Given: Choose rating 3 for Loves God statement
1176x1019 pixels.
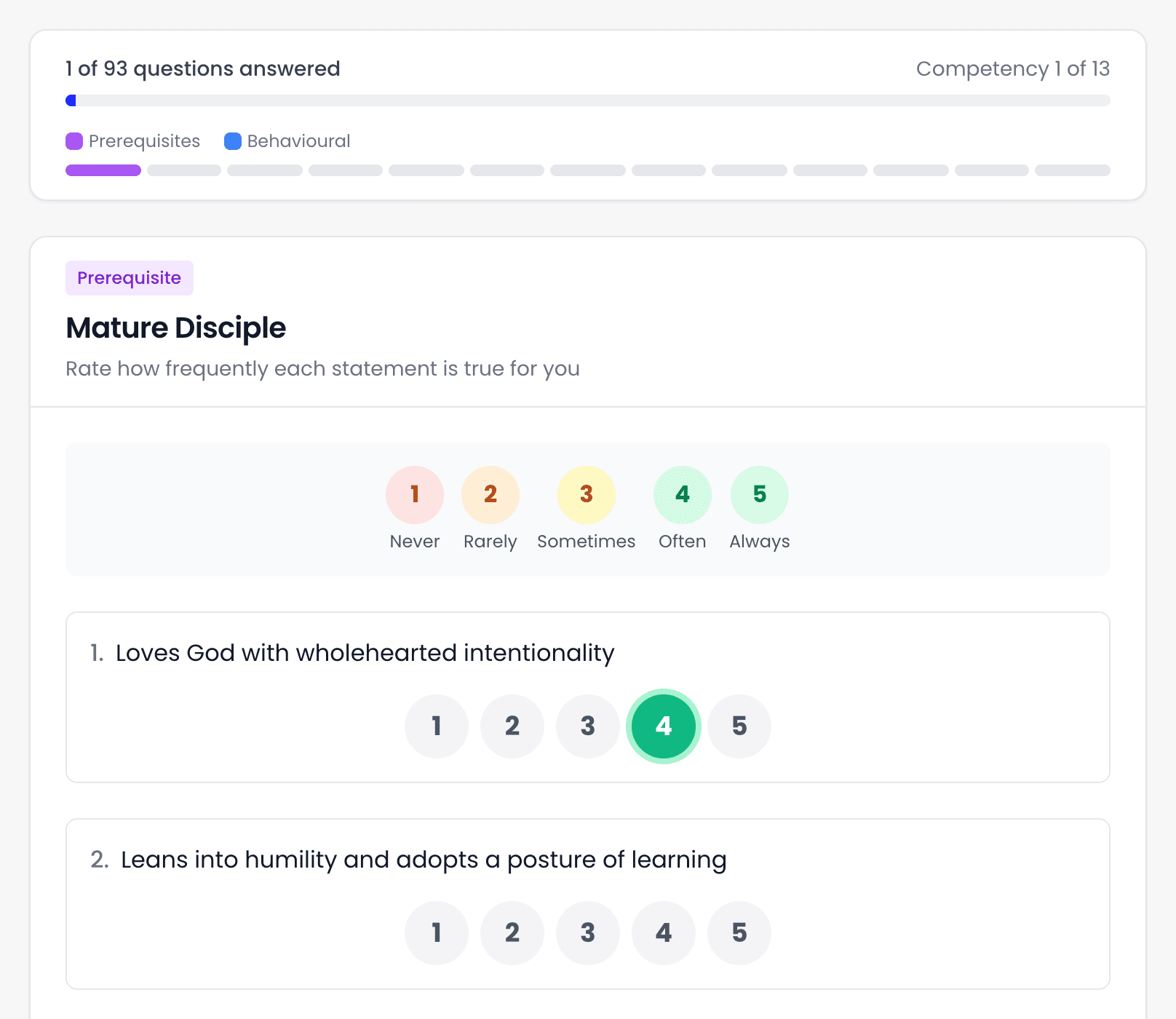Looking at the screenshot, I should [588, 726].
